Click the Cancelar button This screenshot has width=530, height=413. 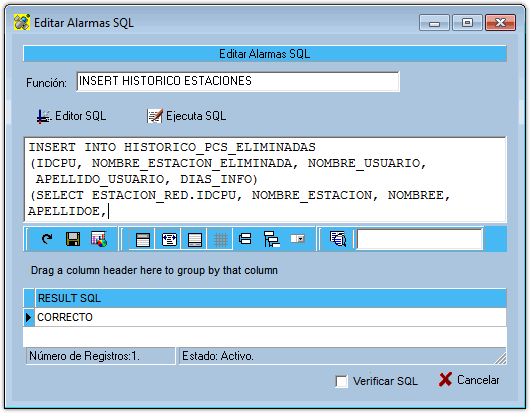[x=469, y=380]
